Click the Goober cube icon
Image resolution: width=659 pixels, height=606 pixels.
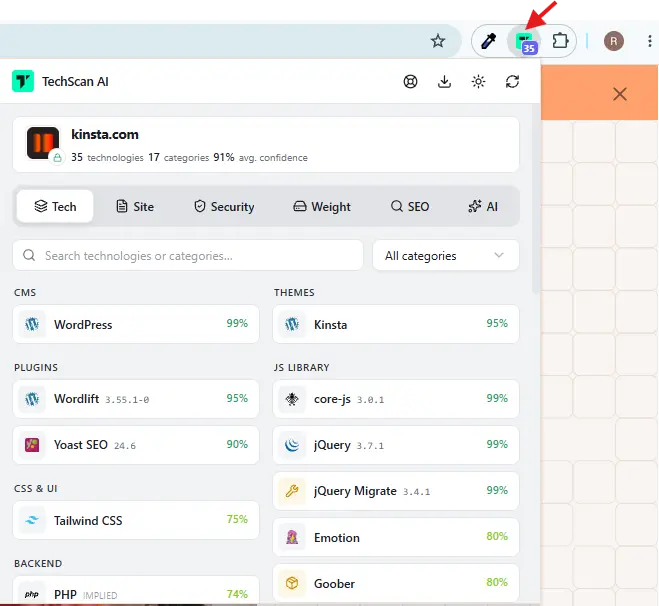[292, 583]
